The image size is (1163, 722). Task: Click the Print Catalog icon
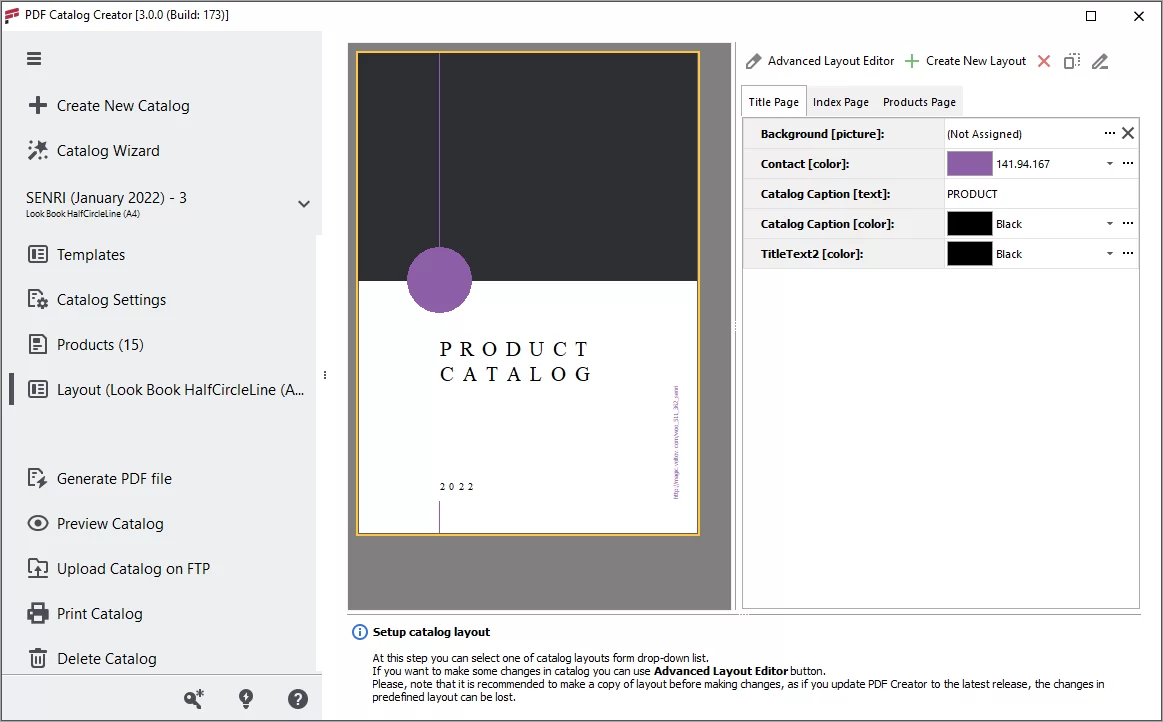coord(38,613)
